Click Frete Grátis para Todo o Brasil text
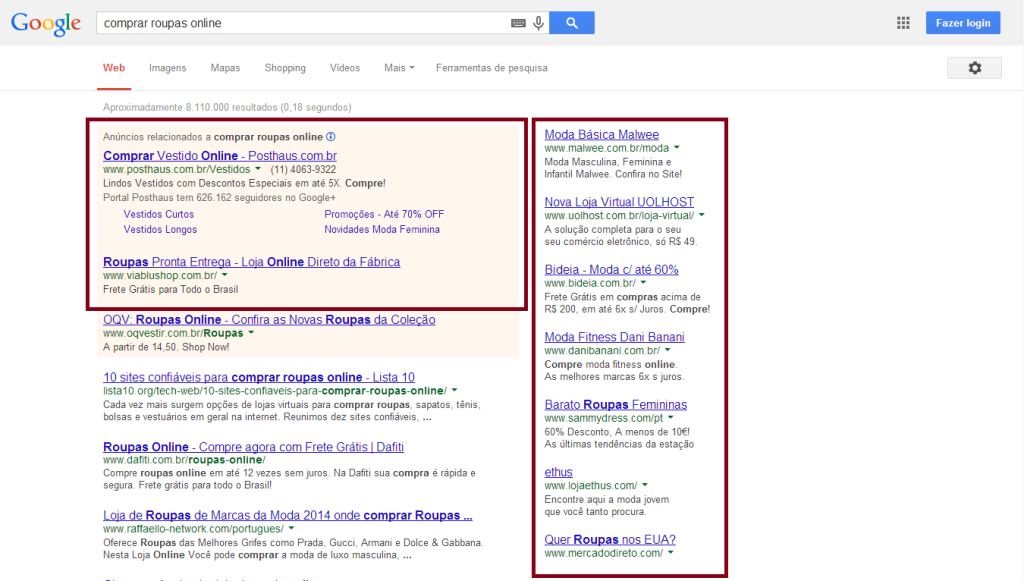This screenshot has width=1024, height=581. pyautogui.click(x=170, y=289)
